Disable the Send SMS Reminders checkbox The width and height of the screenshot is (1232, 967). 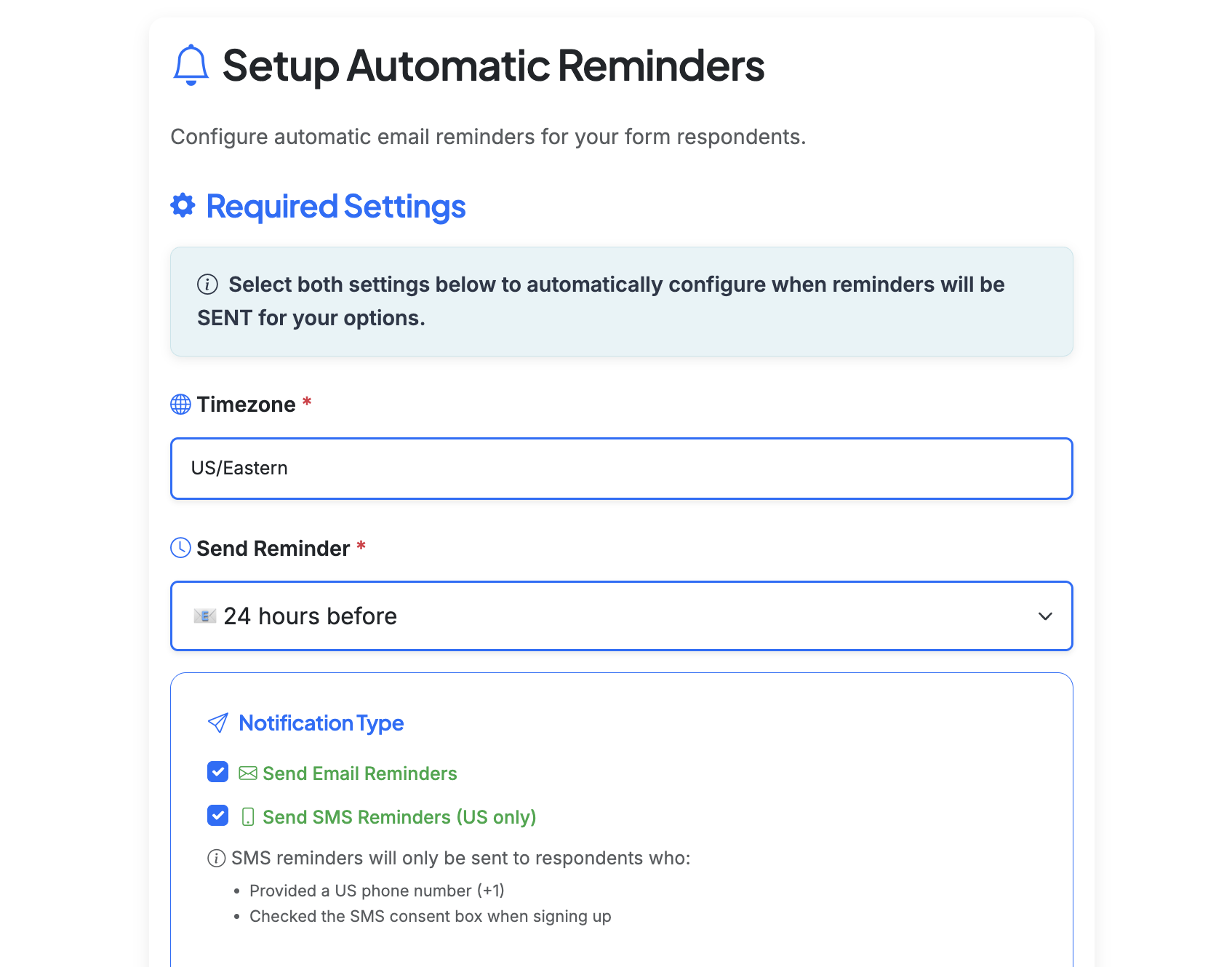coord(217,816)
